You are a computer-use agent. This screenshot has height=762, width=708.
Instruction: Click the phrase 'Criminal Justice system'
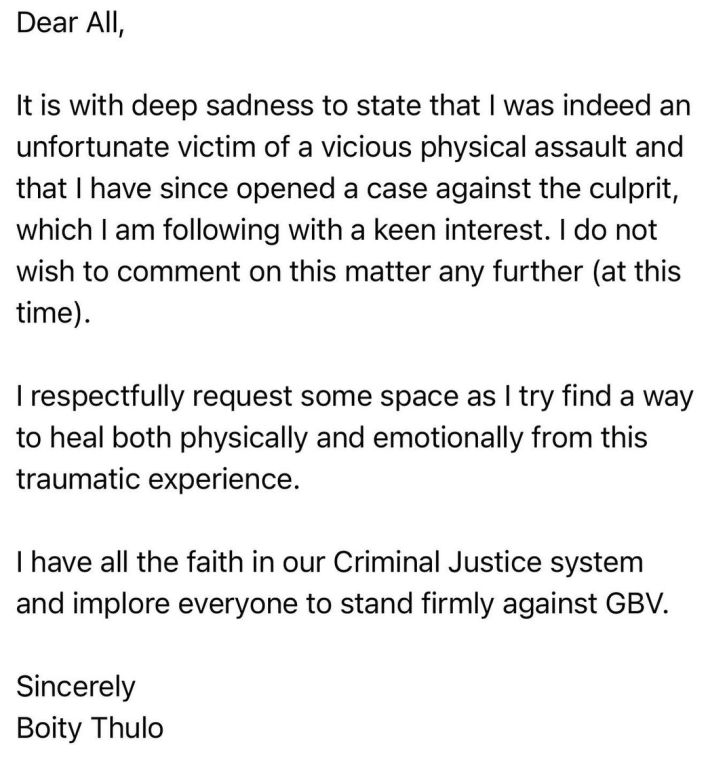click(488, 562)
